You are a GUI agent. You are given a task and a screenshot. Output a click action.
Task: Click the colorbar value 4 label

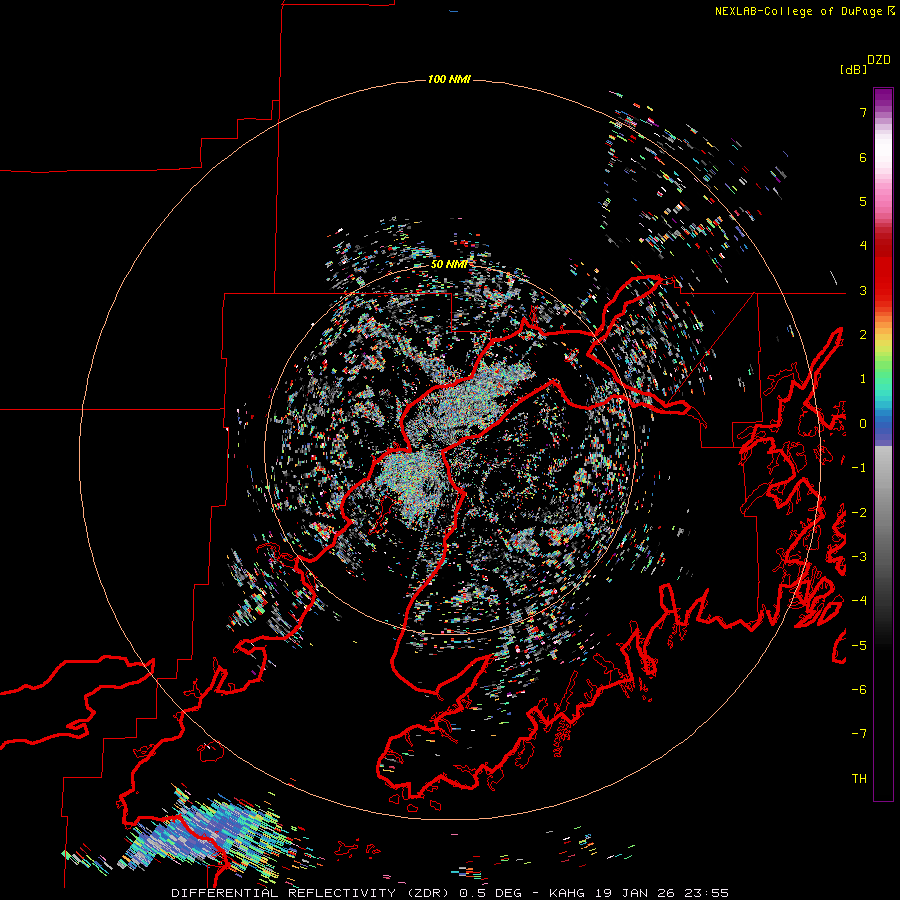point(863,246)
